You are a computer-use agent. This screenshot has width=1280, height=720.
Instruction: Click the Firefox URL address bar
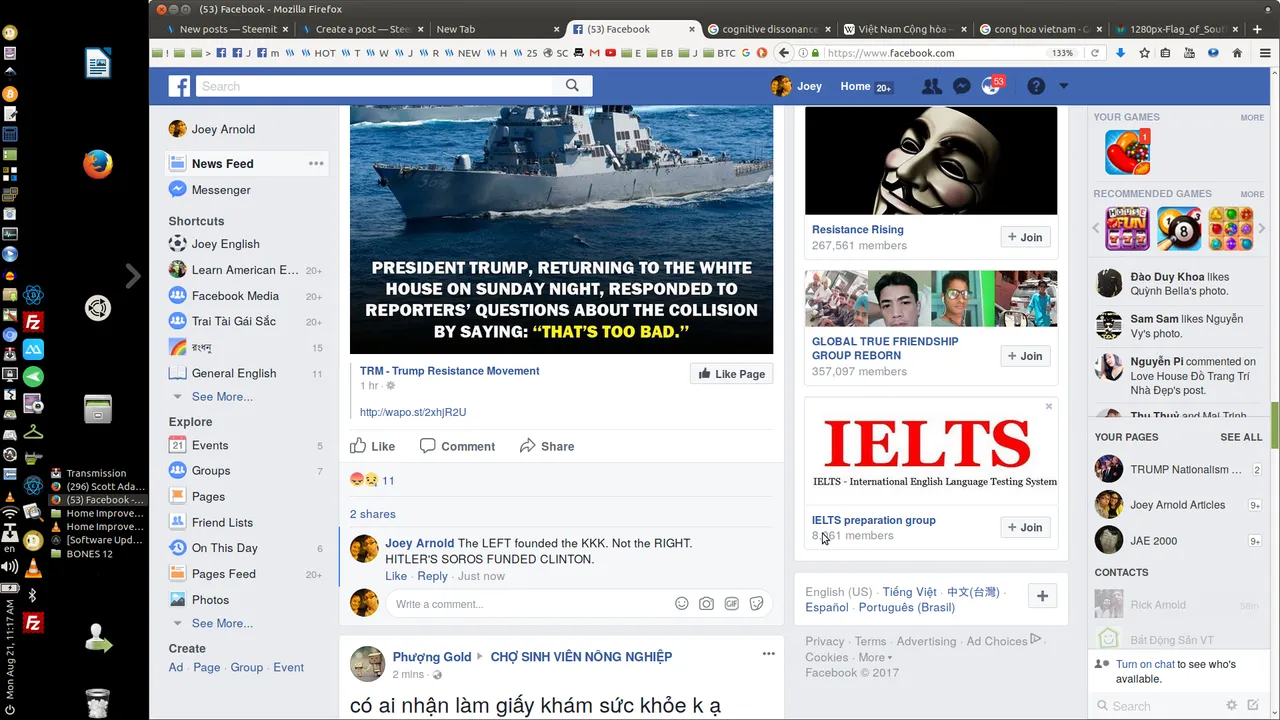point(930,53)
